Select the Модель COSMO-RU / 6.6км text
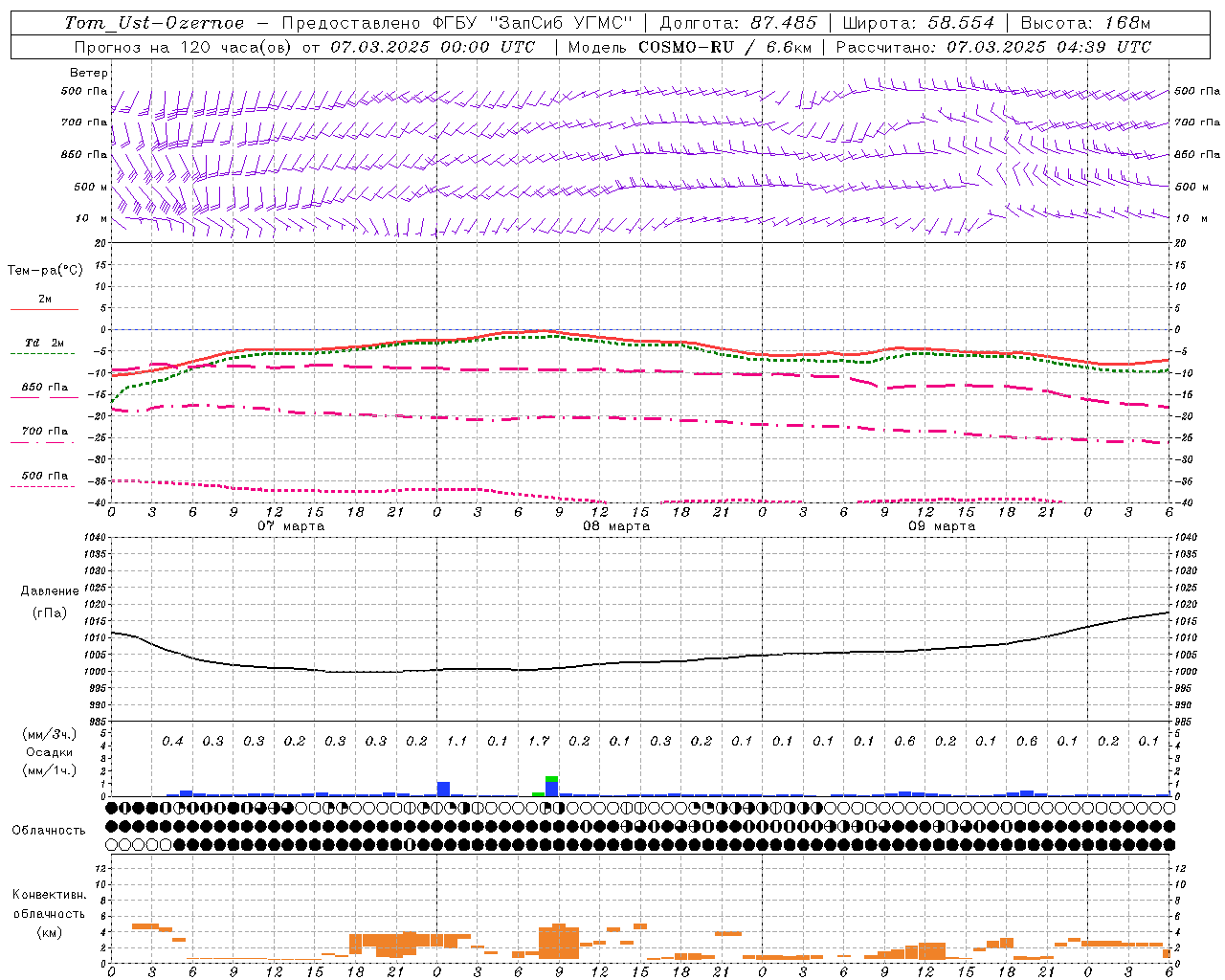This screenshot has height=980, width=1225. (x=689, y=47)
